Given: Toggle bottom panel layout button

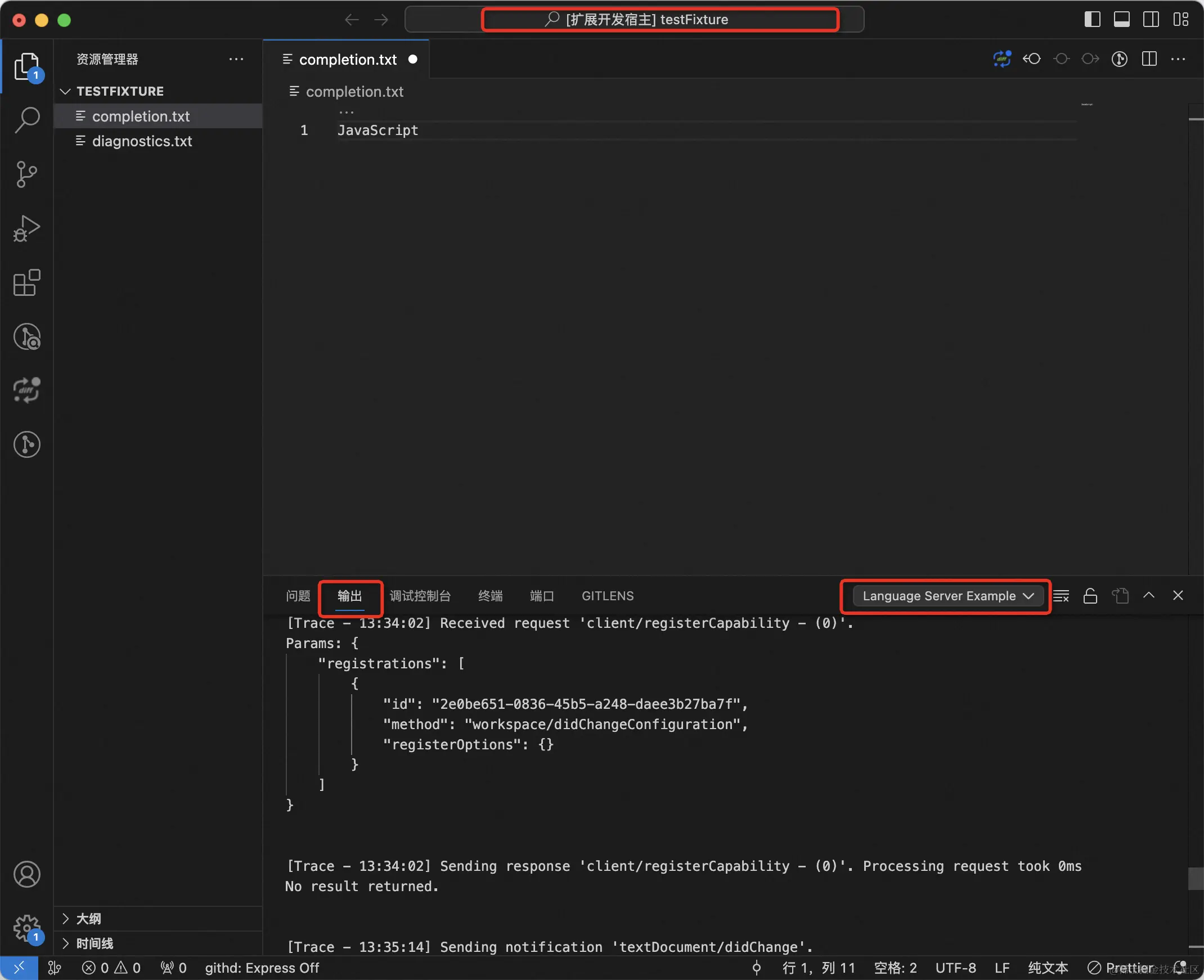Looking at the screenshot, I should point(1122,20).
